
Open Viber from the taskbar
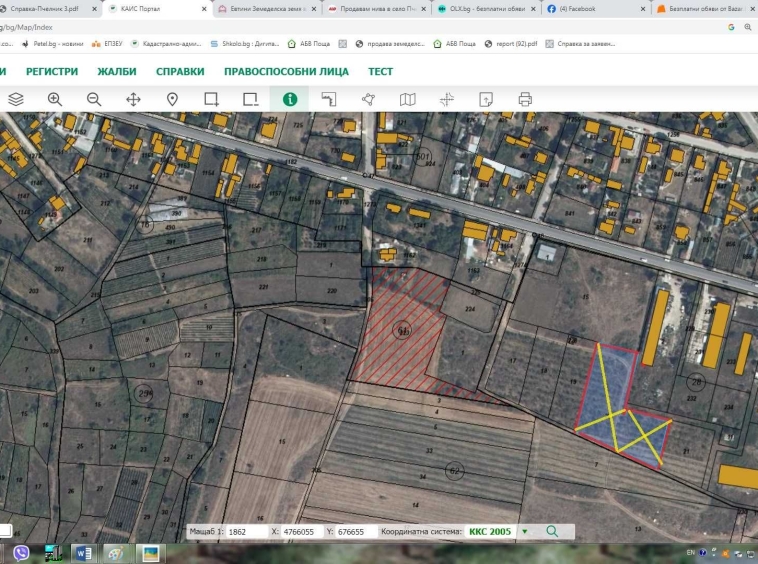click(x=21, y=553)
